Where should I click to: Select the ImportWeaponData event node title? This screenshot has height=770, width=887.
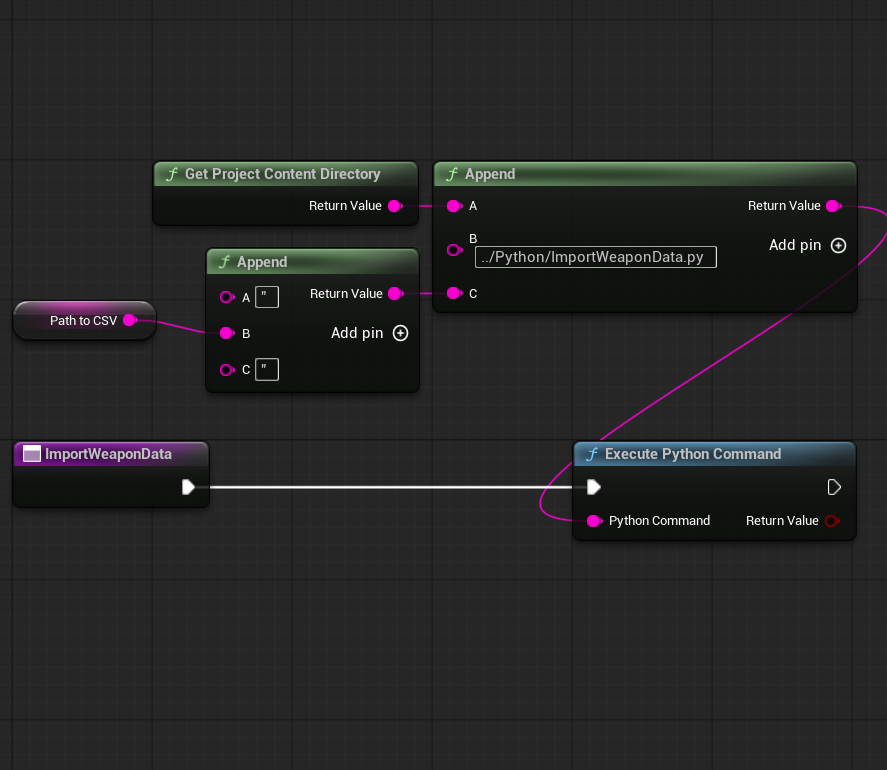click(x=108, y=454)
